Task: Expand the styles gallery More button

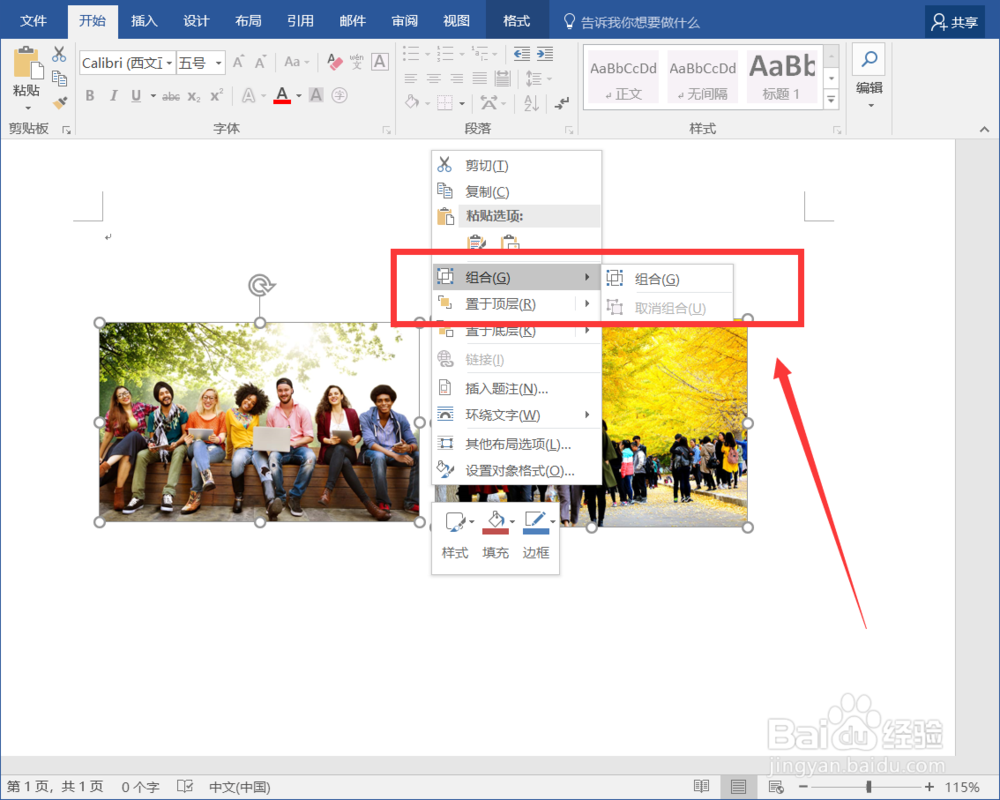Action: click(831, 100)
